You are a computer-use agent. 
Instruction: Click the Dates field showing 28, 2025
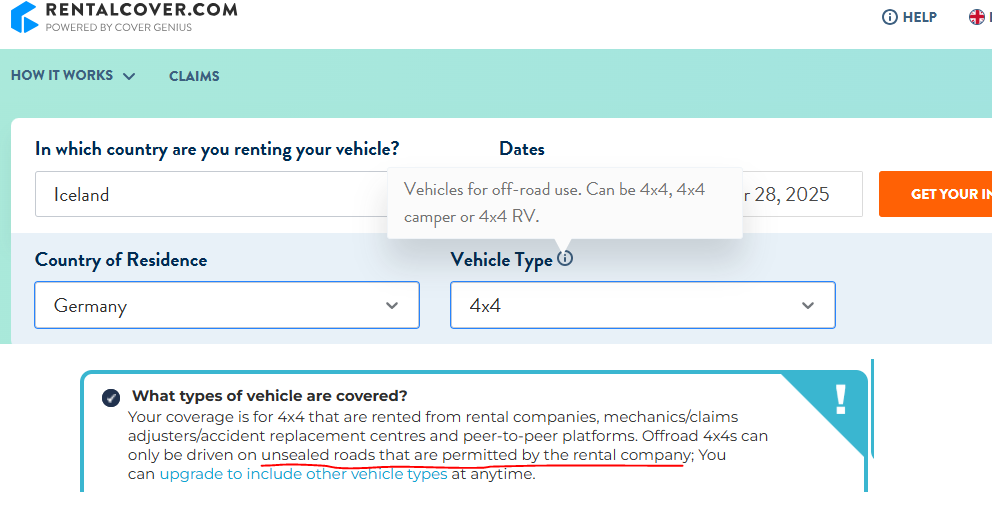(x=802, y=194)
